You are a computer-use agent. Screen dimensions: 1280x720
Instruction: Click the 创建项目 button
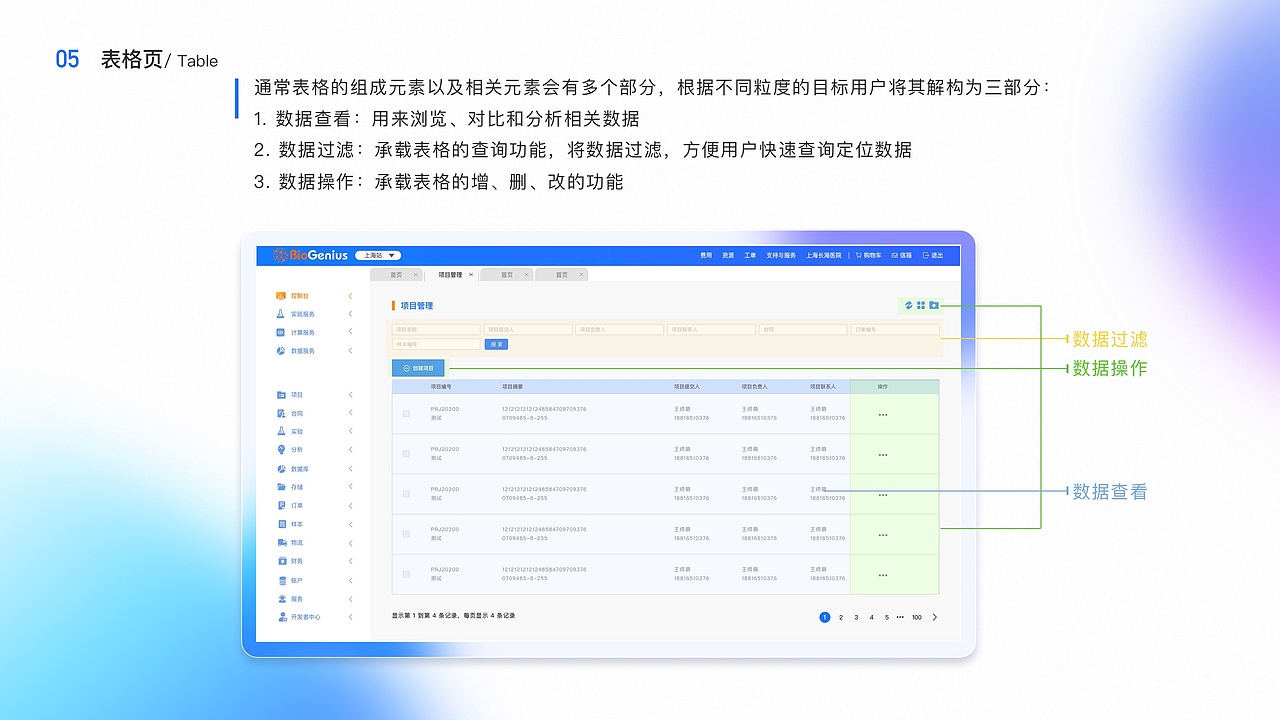(418, 368)
